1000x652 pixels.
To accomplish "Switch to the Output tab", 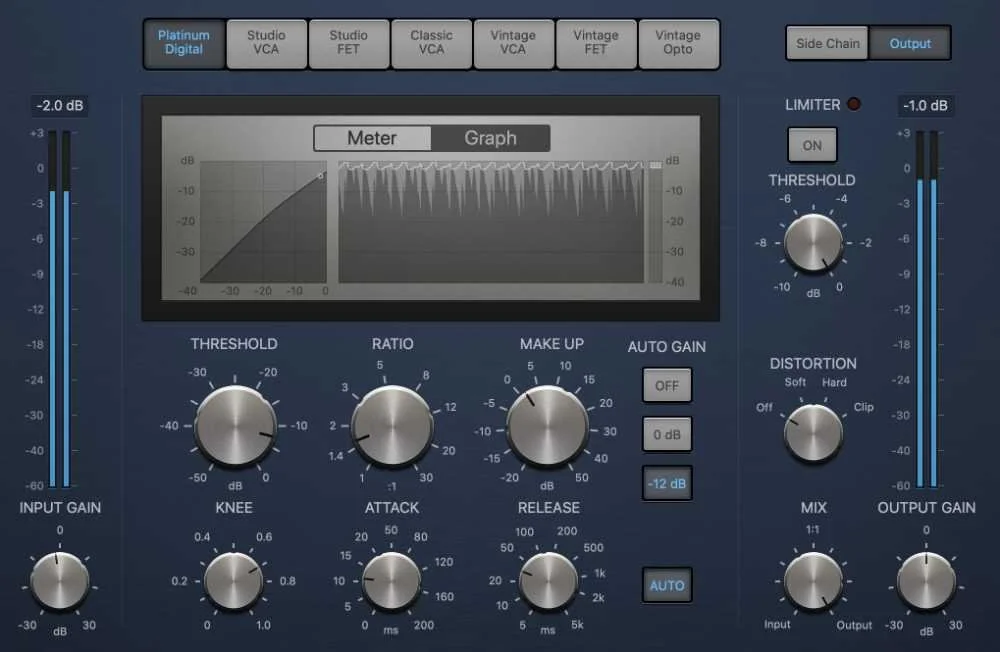I will coord(910,43).
